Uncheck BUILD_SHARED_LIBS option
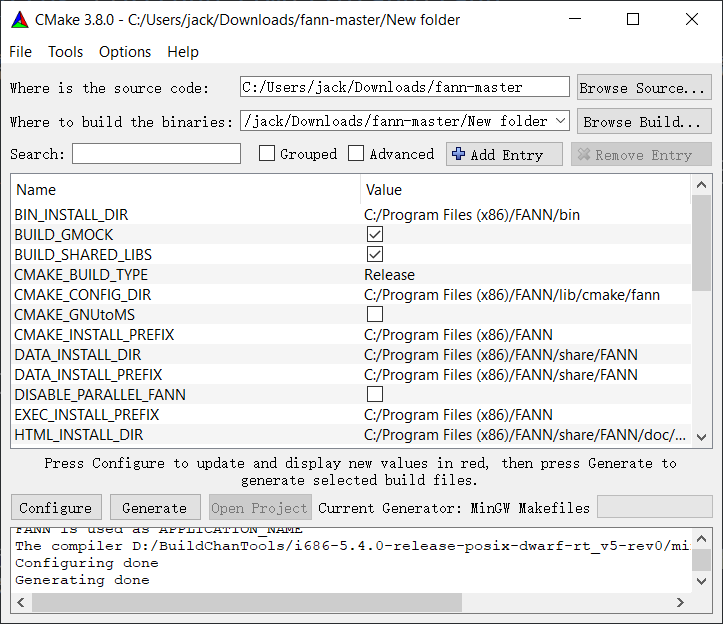Viewport: 723px width, 624px height. (x=375, y=254)
